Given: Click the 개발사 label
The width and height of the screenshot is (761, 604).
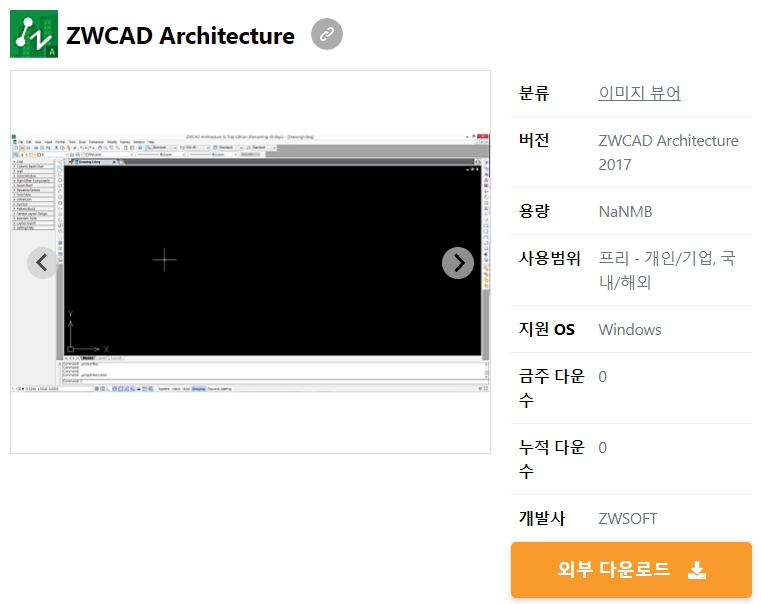Looking at the screenshot, I should tap(542, 518).
